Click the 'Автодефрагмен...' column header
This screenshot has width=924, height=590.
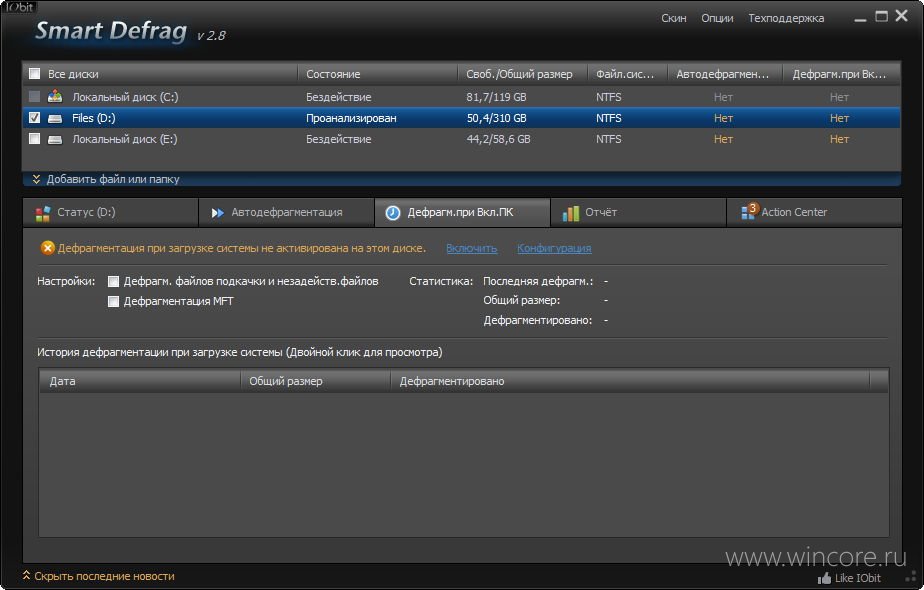(725, 74)
